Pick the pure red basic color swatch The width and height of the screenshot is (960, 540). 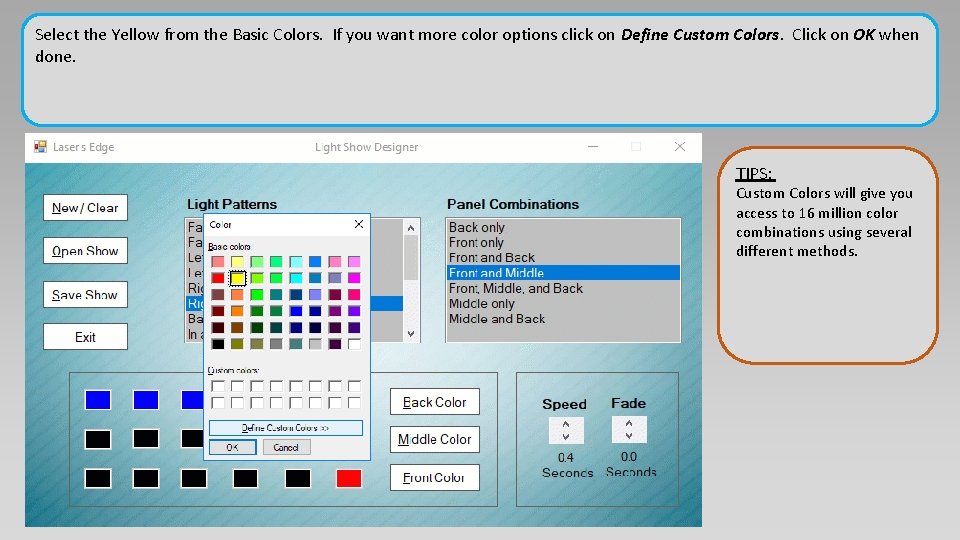coord(217,279)
